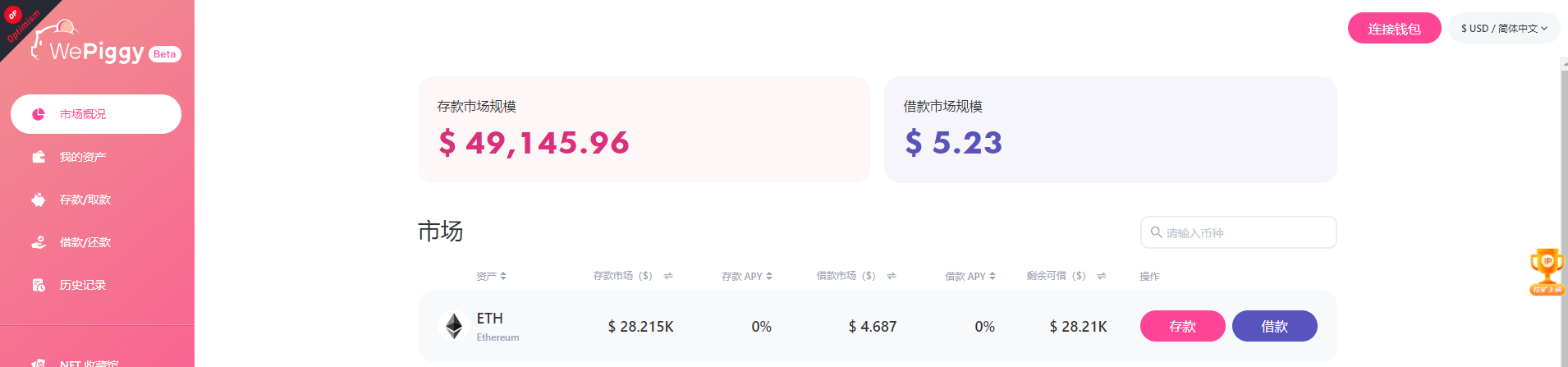This screenshot has height=367, width=1568.
Task: Click the purple 借款 button for ETH
Action: pyautogui.click(x=1274, y=326)
